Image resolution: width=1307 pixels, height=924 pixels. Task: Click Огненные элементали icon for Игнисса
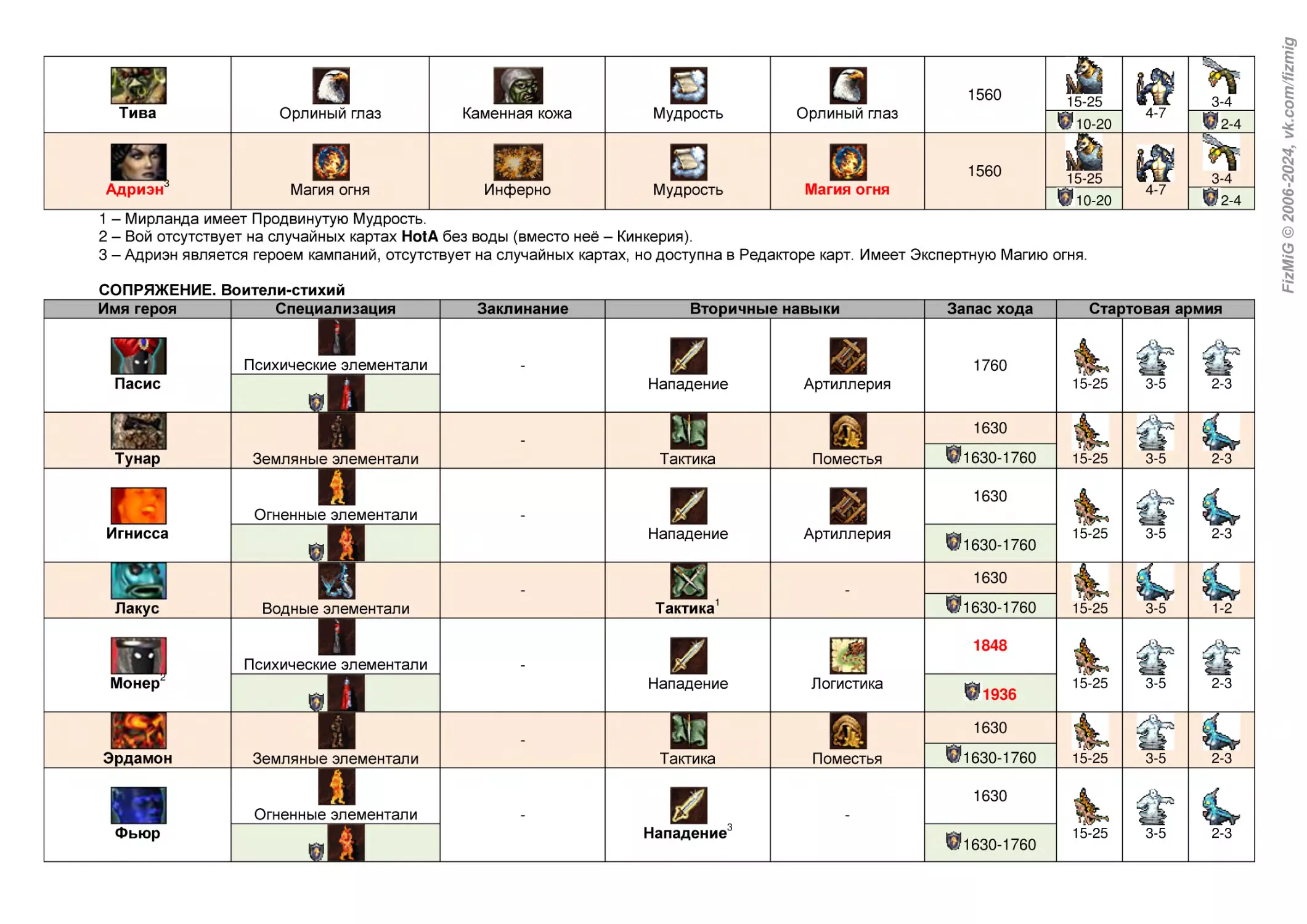pos(336,487)
